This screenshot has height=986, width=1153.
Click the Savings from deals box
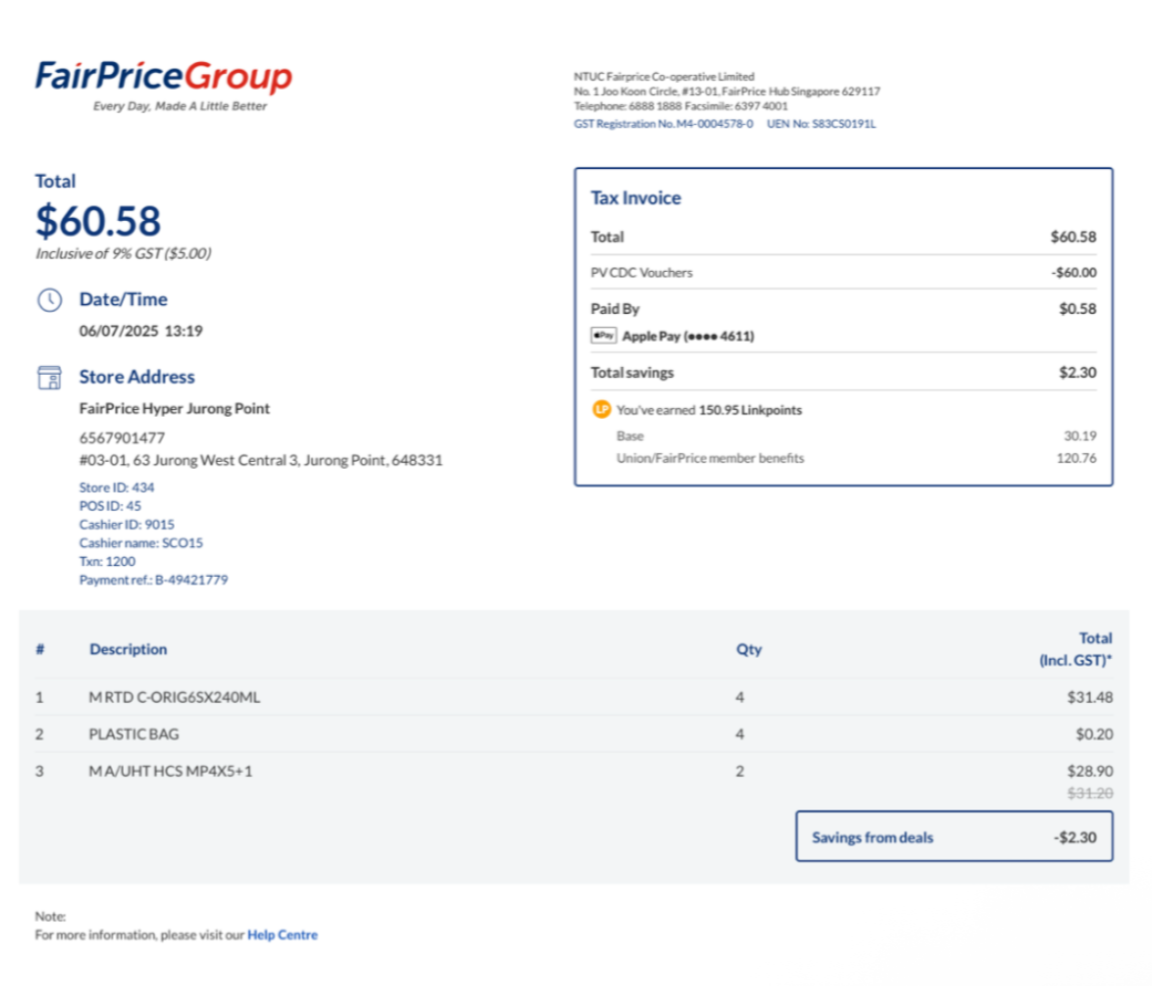pos(954,836)
